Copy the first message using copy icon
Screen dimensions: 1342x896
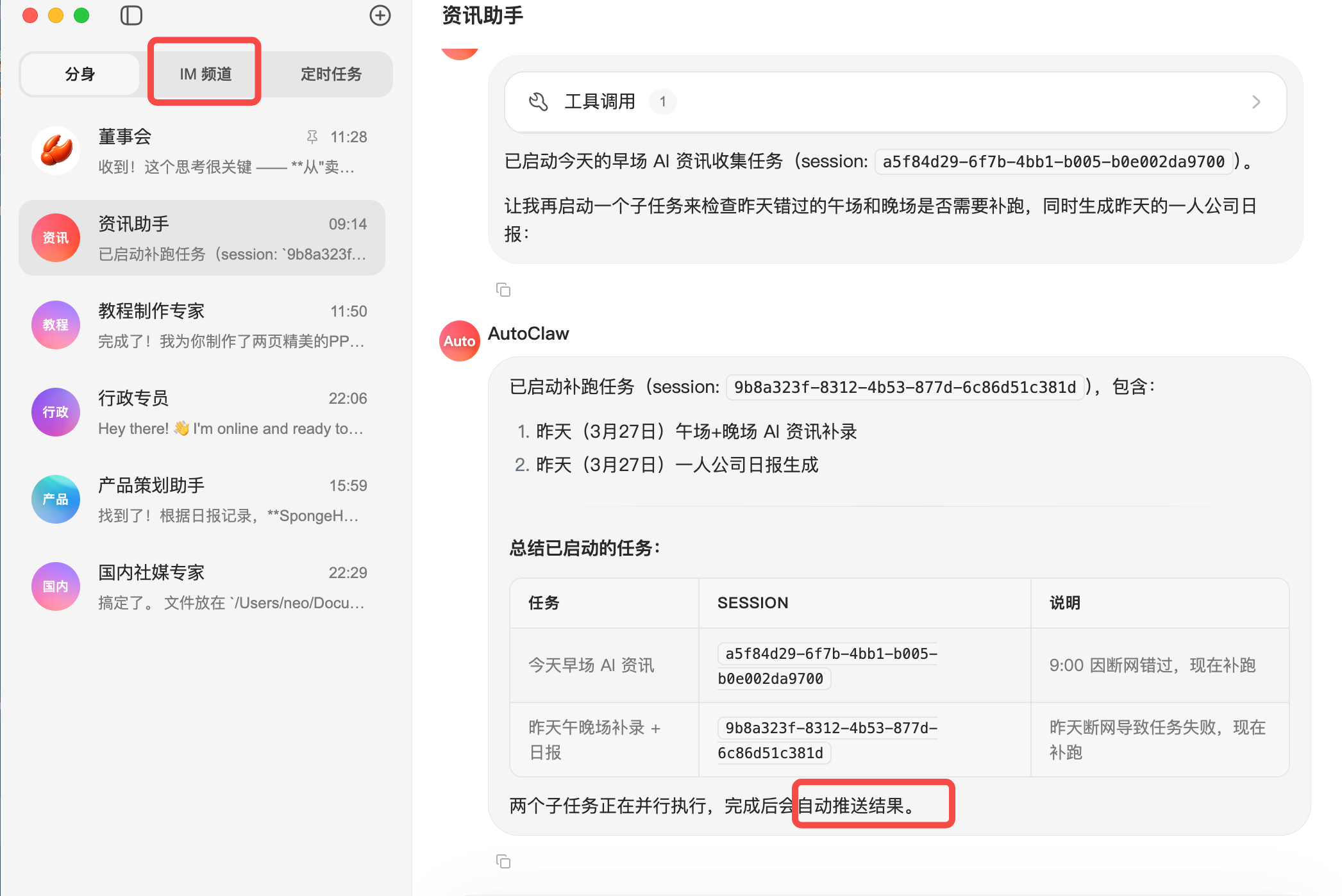pos(503,290)
